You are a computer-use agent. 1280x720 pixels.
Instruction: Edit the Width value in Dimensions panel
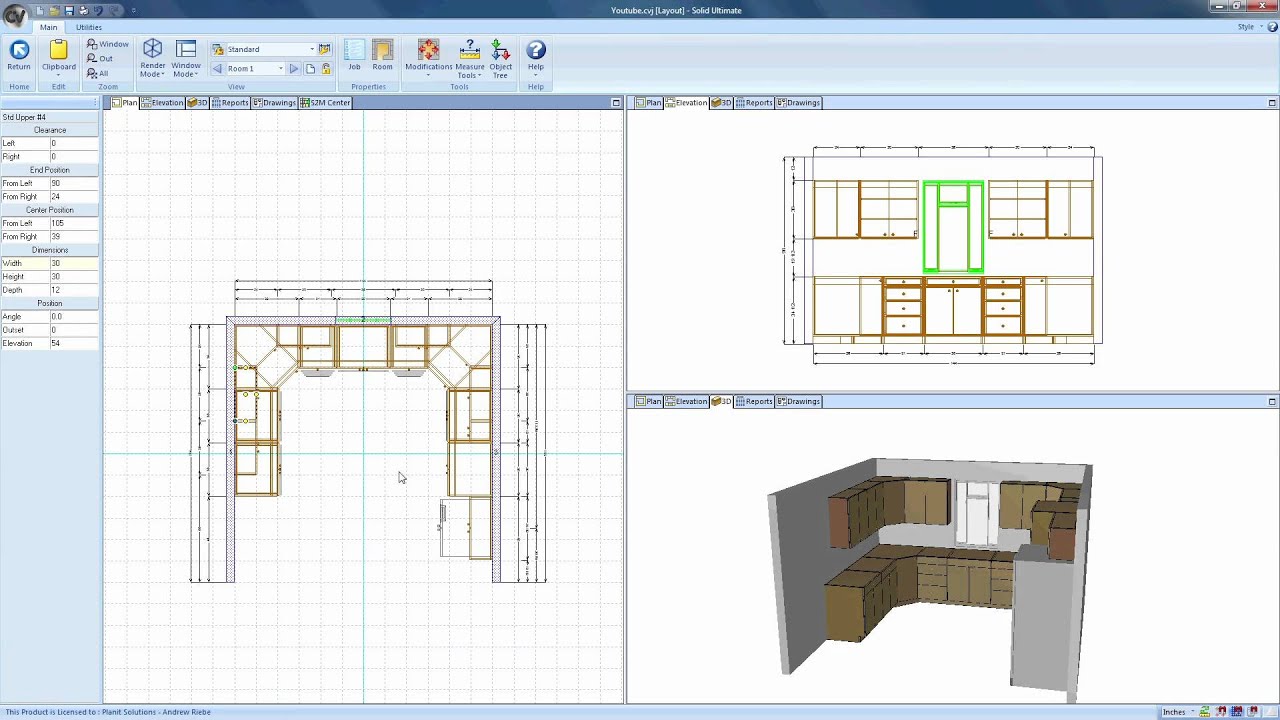click(x=75, y=263)
